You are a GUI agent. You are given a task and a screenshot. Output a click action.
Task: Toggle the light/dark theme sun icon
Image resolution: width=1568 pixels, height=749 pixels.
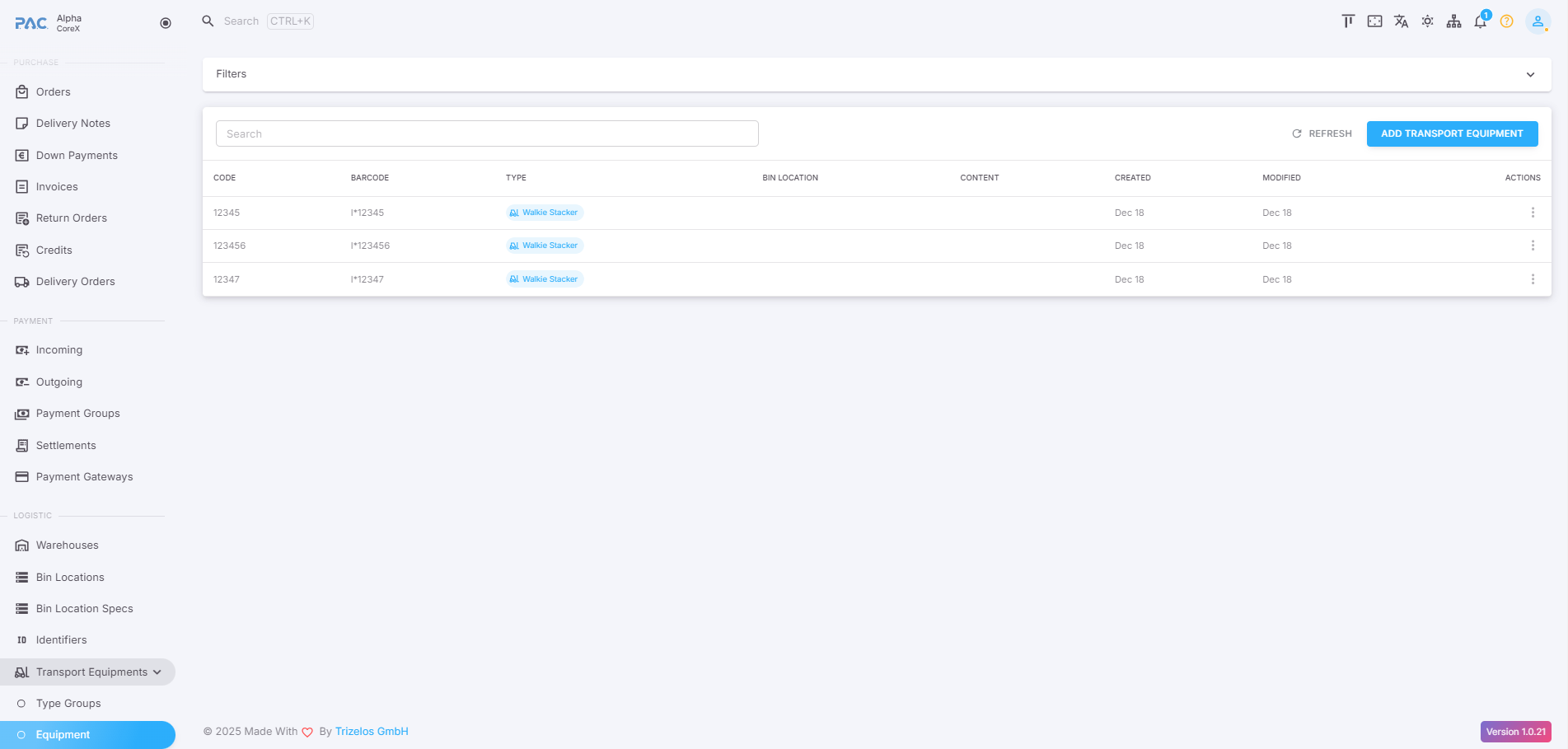1427,21
